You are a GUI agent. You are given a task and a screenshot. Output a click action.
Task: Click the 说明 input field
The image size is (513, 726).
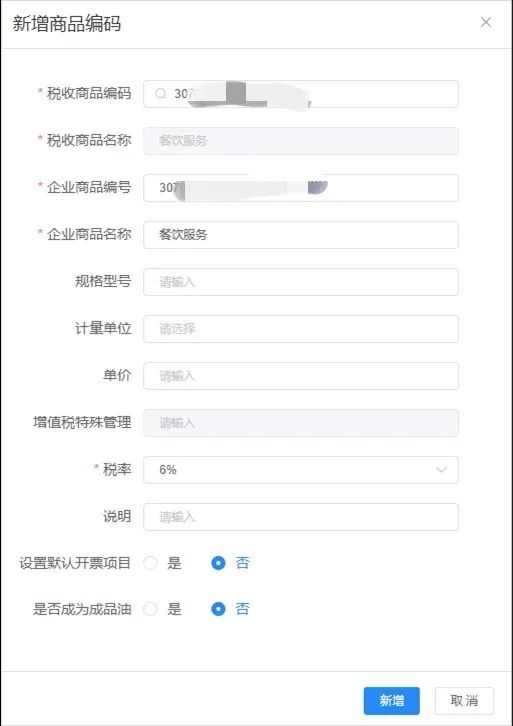click(x=301, y=517)
